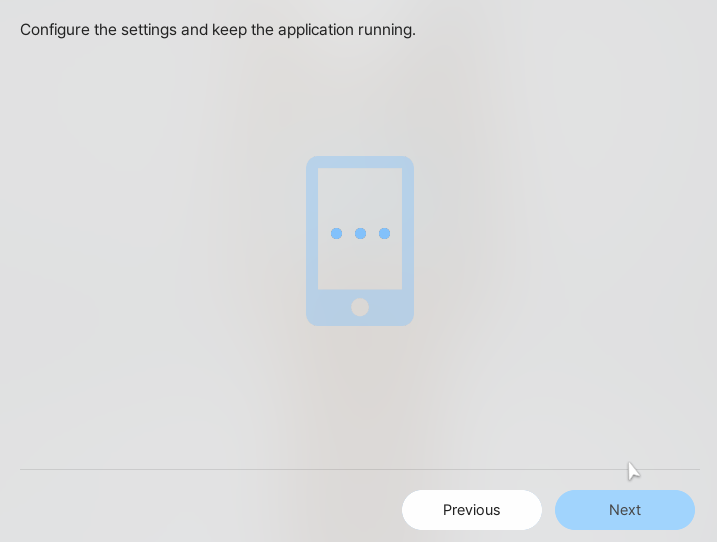Click the "Next" text label

625,510
